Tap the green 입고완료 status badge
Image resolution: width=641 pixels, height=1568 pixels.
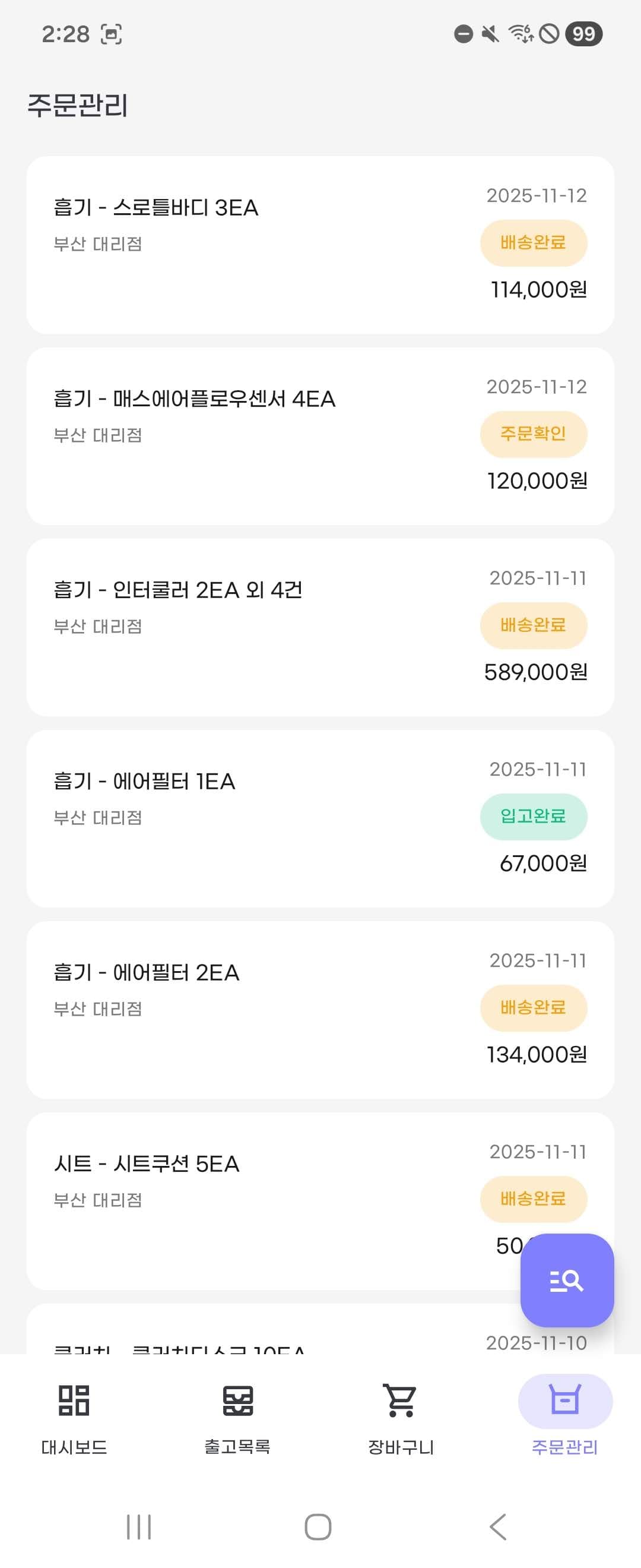tap(534, 816)
